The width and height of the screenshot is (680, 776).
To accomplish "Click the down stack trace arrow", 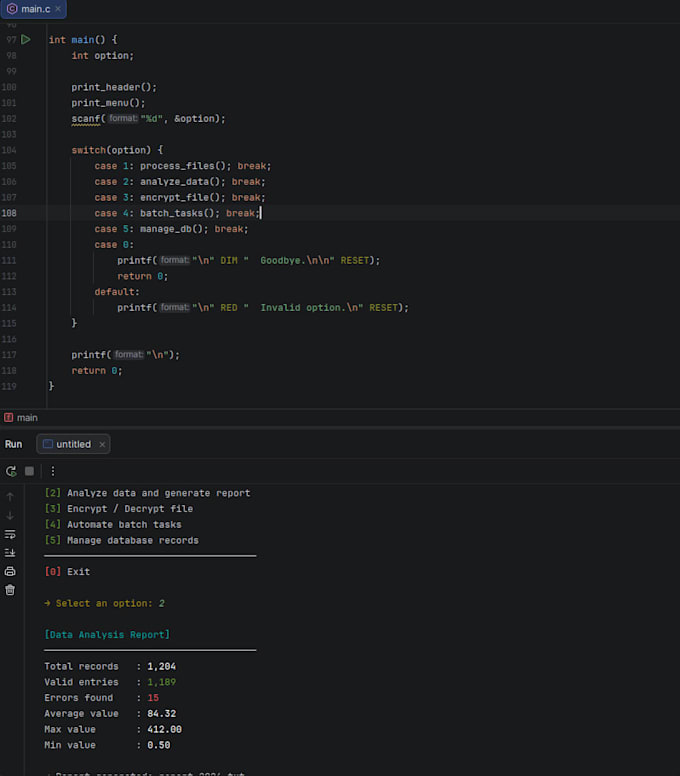I will (x=10, y=515).
